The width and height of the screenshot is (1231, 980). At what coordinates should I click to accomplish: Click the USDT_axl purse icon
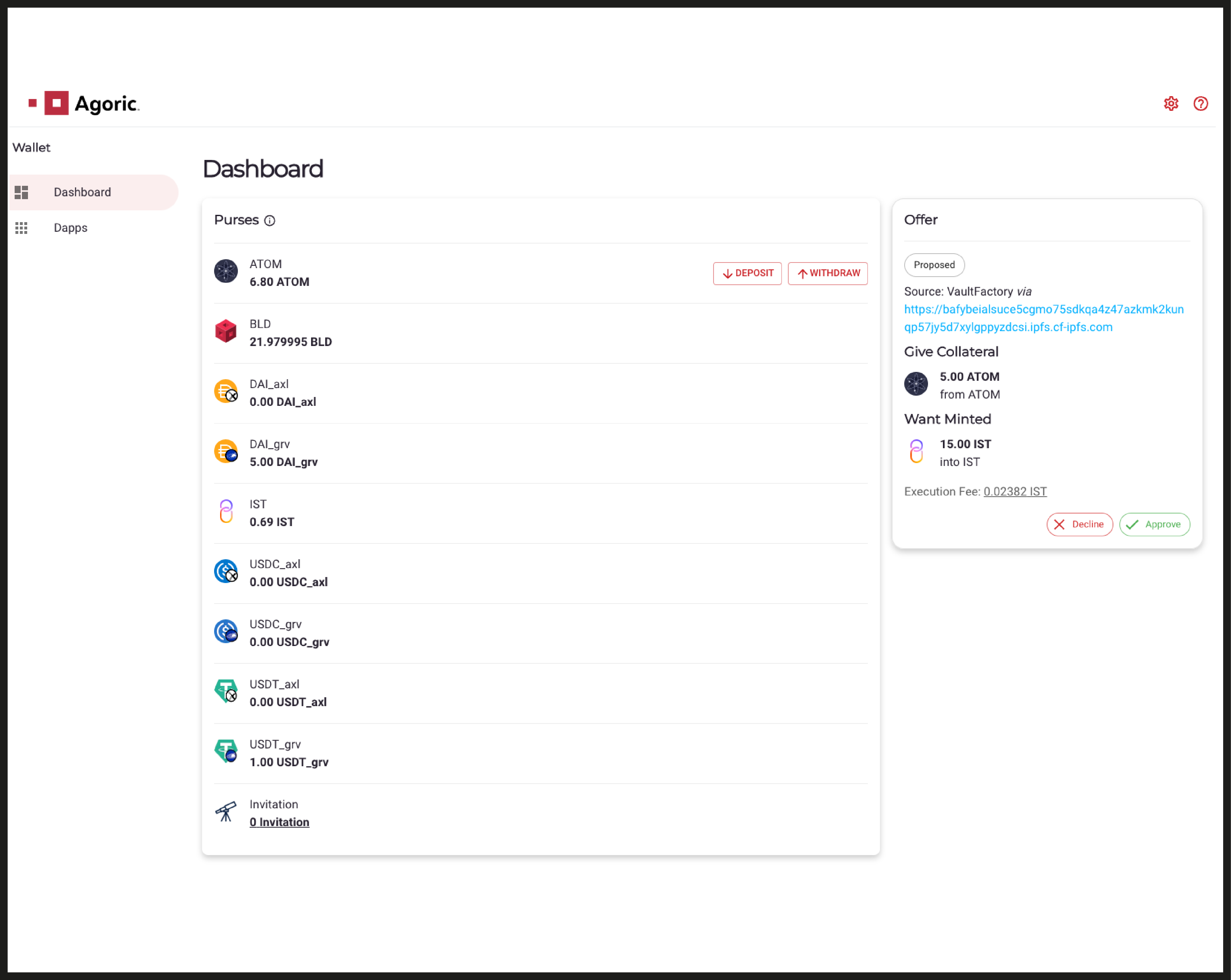[226, 691]
